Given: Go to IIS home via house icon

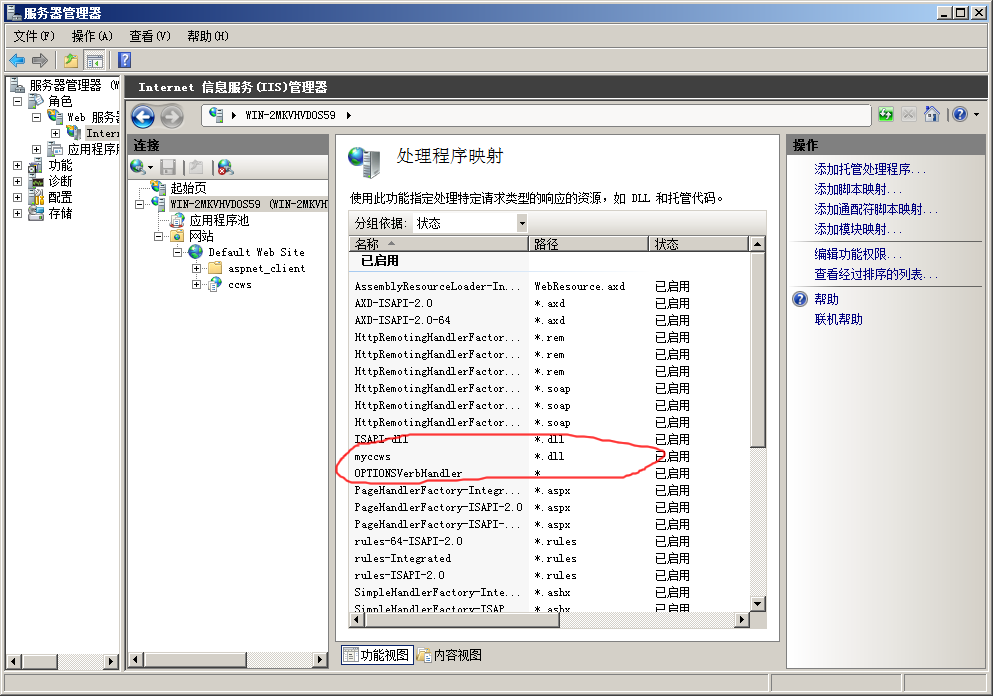Looking at the screenshot, I should click(x=932, y=115).
